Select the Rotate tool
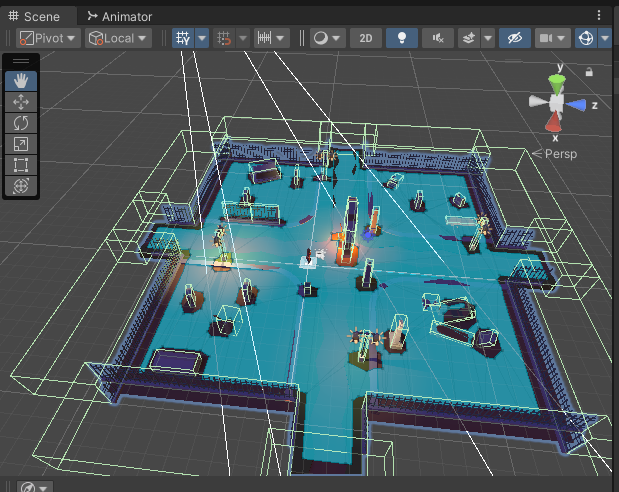619x492 pixels. 21,123
